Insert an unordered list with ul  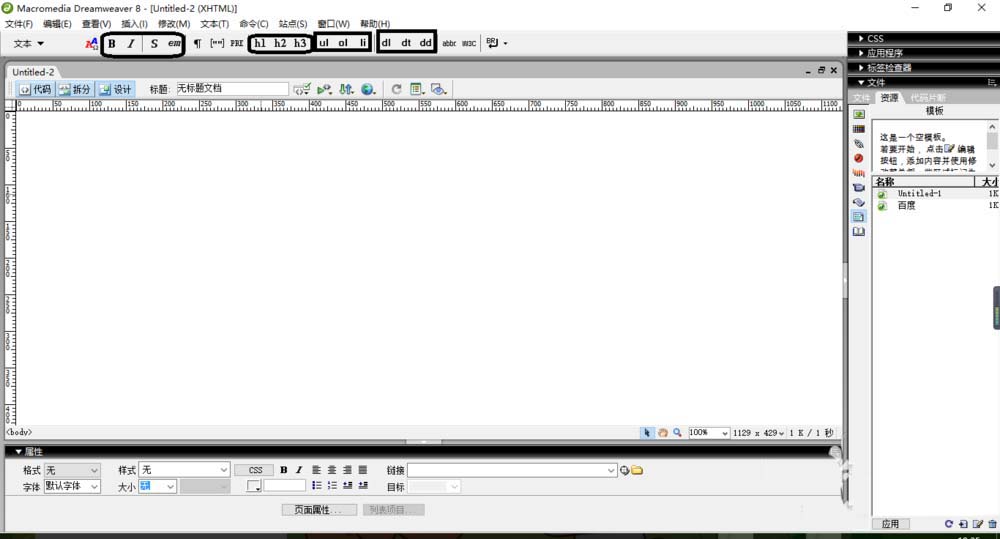tap(324, 43)
